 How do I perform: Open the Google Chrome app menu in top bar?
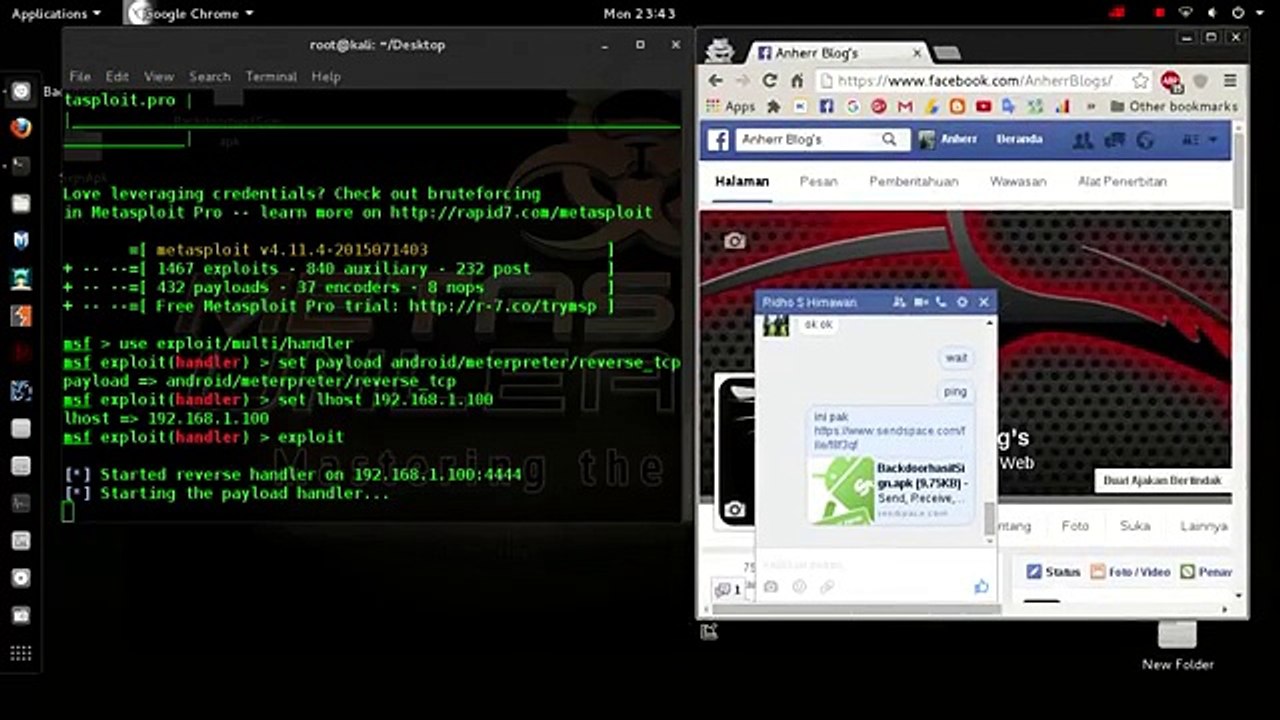190,13
